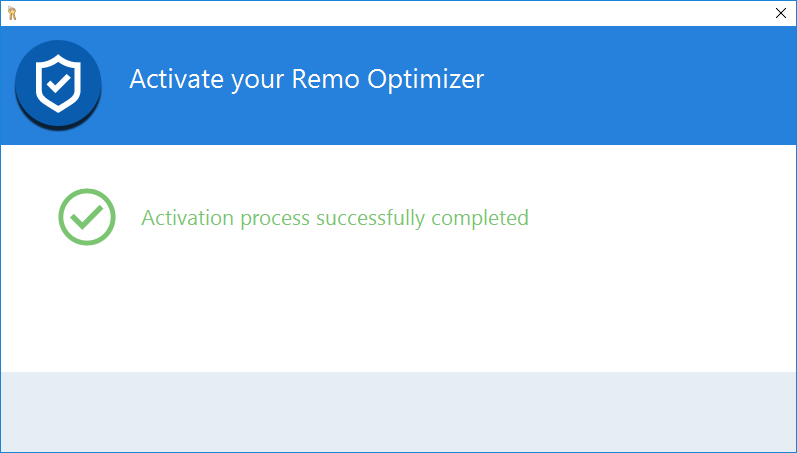
Task: Click the word "Activate" in the heading
Action: 170,79
